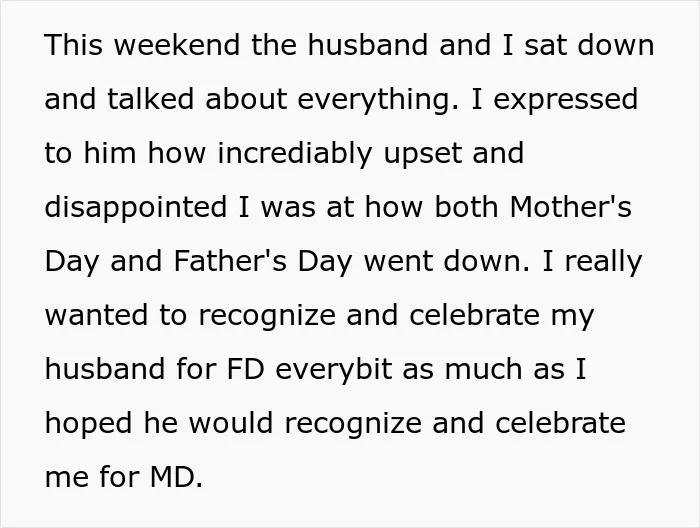Click the misspelled word "incrediably"

[295, 154]
